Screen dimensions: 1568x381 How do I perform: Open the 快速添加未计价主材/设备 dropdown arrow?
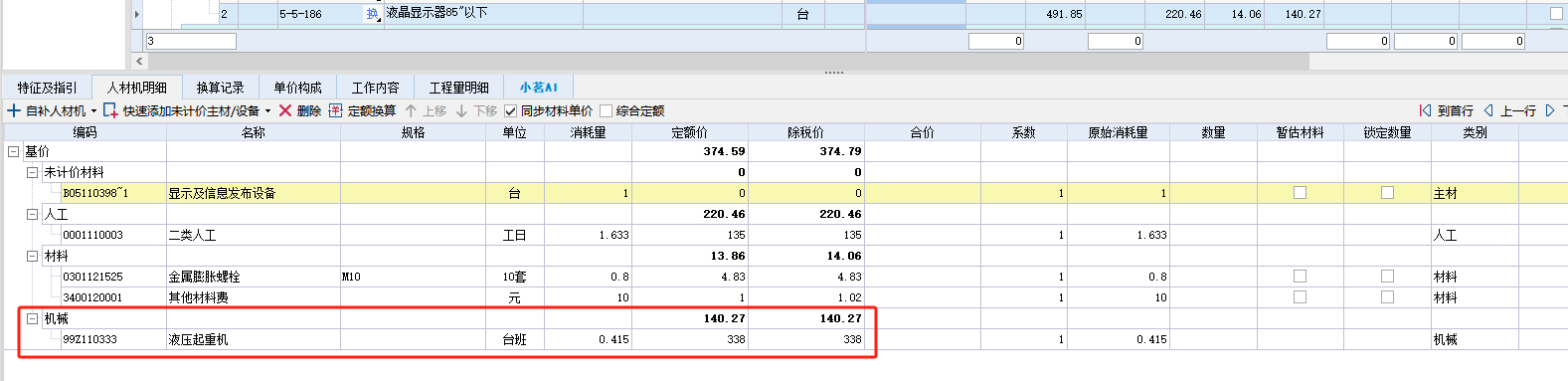click(268, 111)
